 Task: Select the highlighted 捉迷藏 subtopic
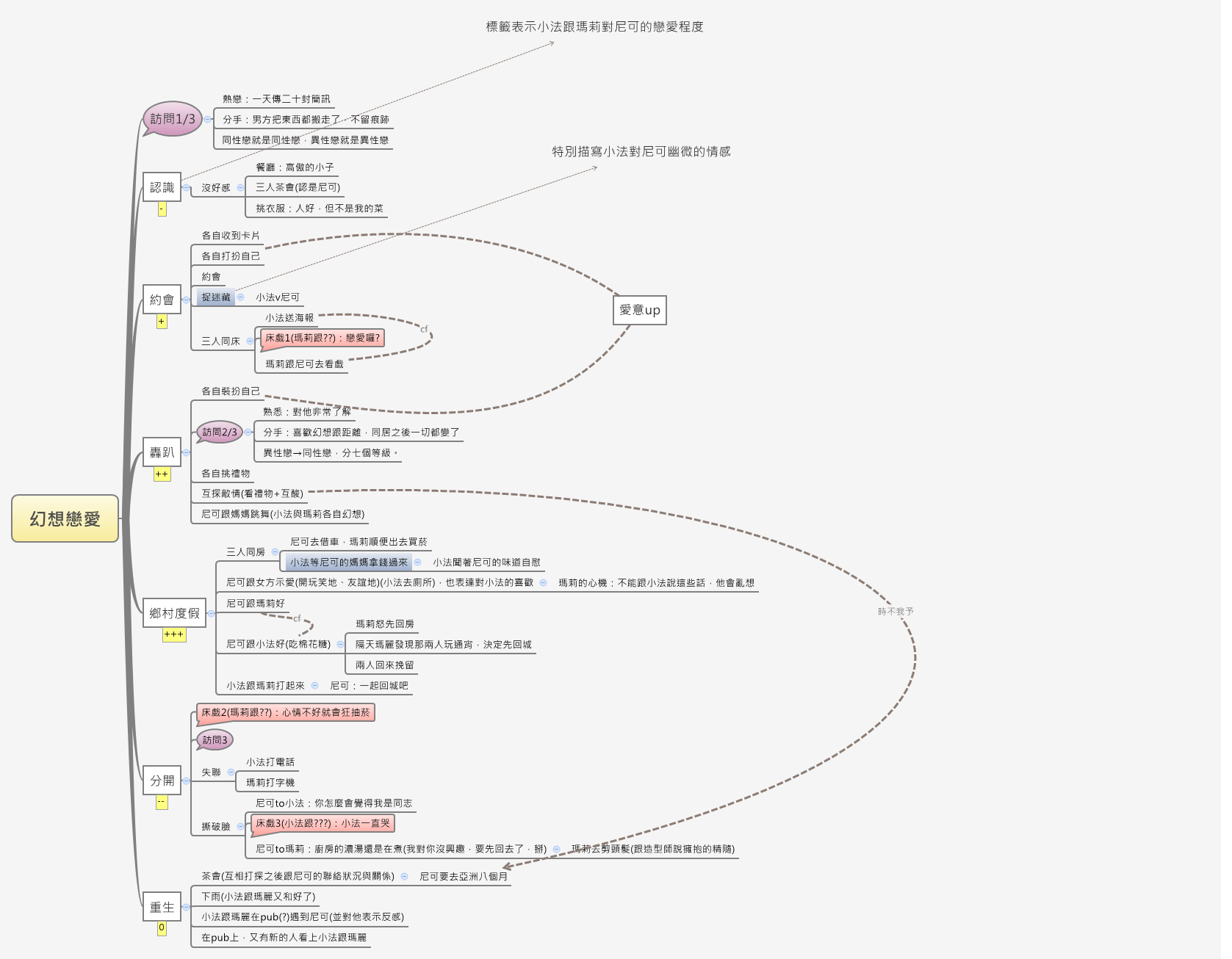pos(215,297)
